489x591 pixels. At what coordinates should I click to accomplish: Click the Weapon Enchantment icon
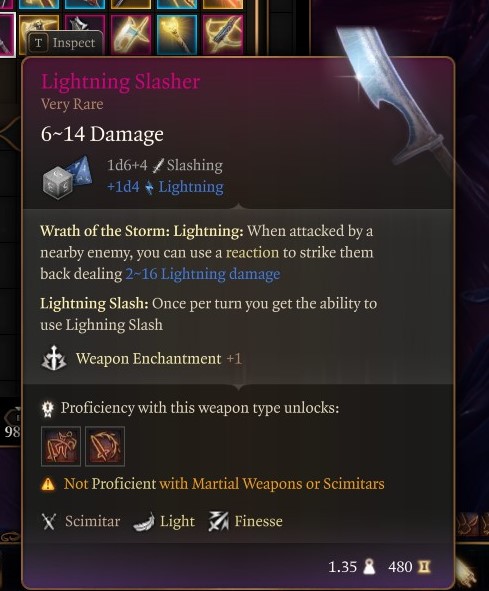[54, 358]
